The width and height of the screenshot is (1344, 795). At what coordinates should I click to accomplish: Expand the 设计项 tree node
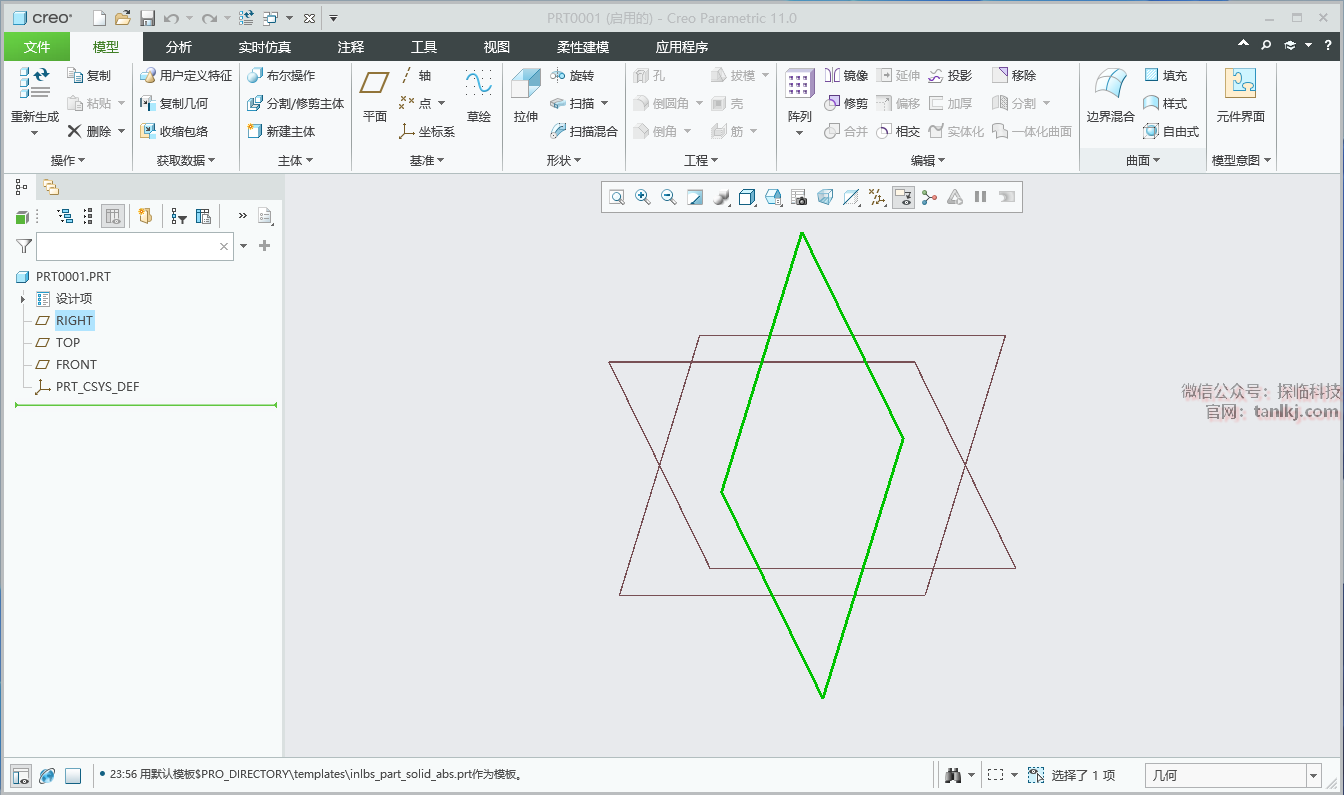tap(23, 299)
